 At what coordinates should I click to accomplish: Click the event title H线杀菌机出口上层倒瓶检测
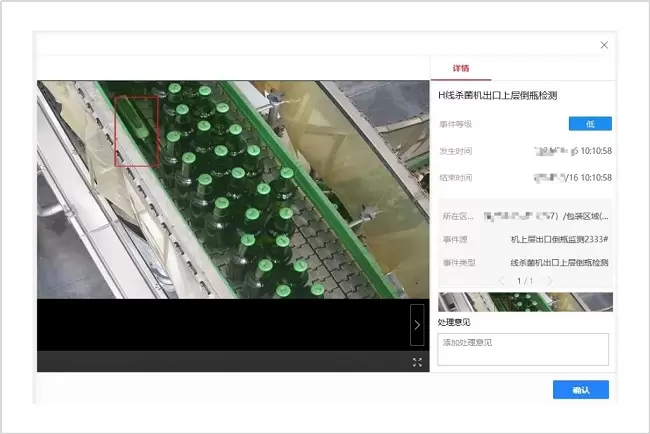(x=497, y=95)
